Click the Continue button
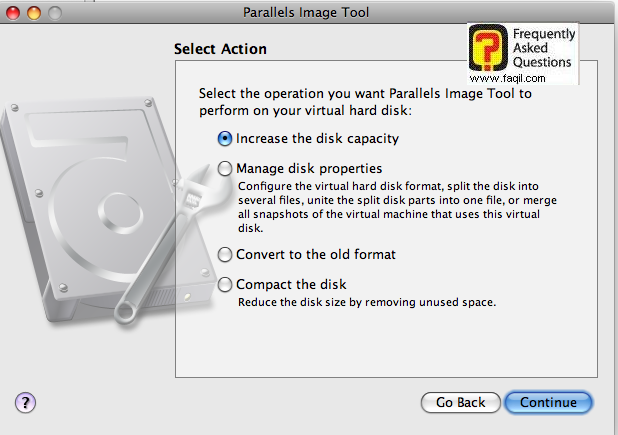The image size is (618, 435). pyautogui.click(x=548, y=402)
